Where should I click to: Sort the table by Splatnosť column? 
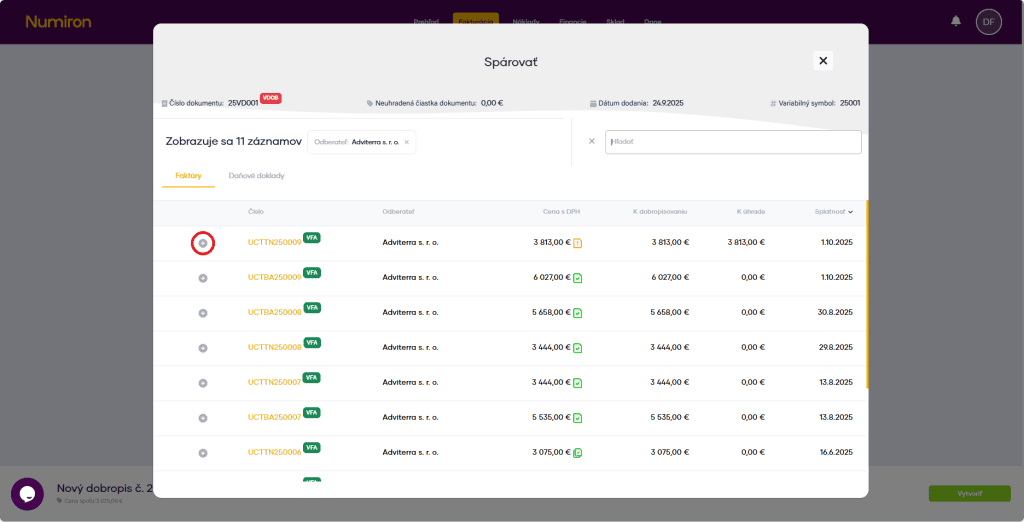coord(833,212)
